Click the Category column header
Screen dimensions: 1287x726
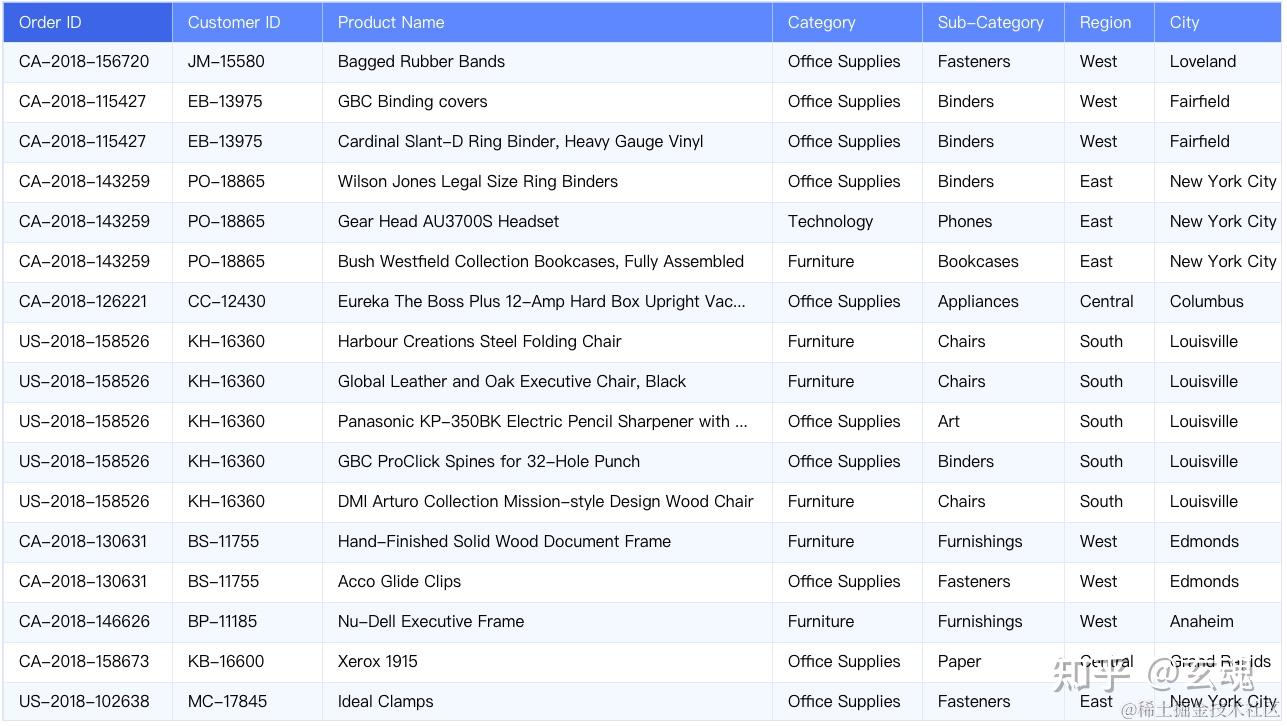(x=821, y=22)
